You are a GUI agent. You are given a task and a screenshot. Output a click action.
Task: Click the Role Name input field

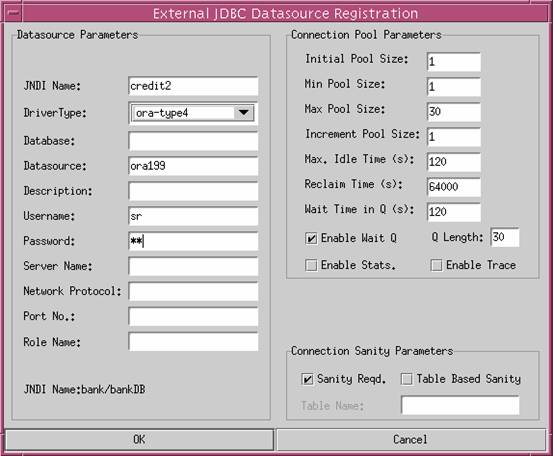click(x=193, y=342)
